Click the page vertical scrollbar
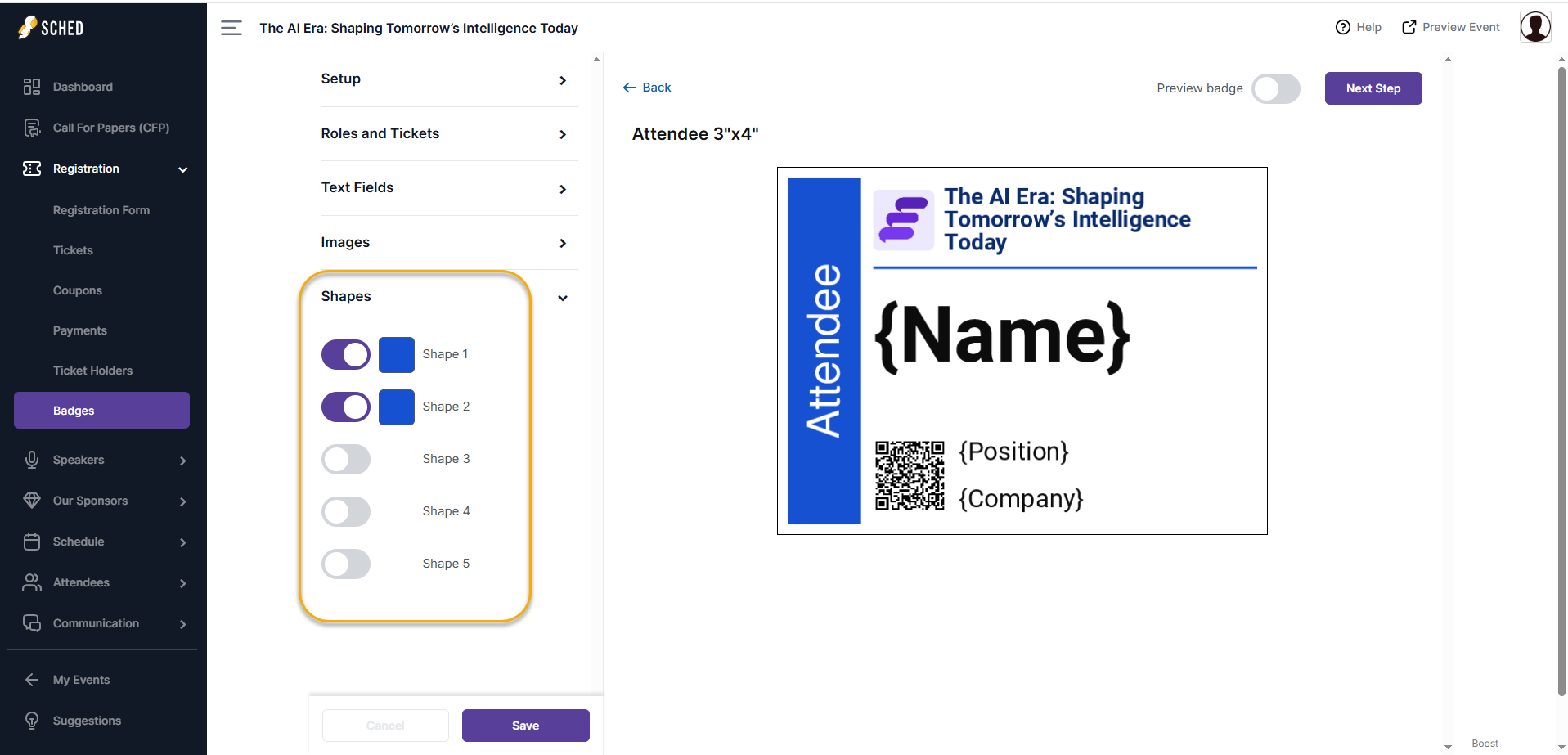This screenshot has width=1568, height=755. tap(1561, 380)
